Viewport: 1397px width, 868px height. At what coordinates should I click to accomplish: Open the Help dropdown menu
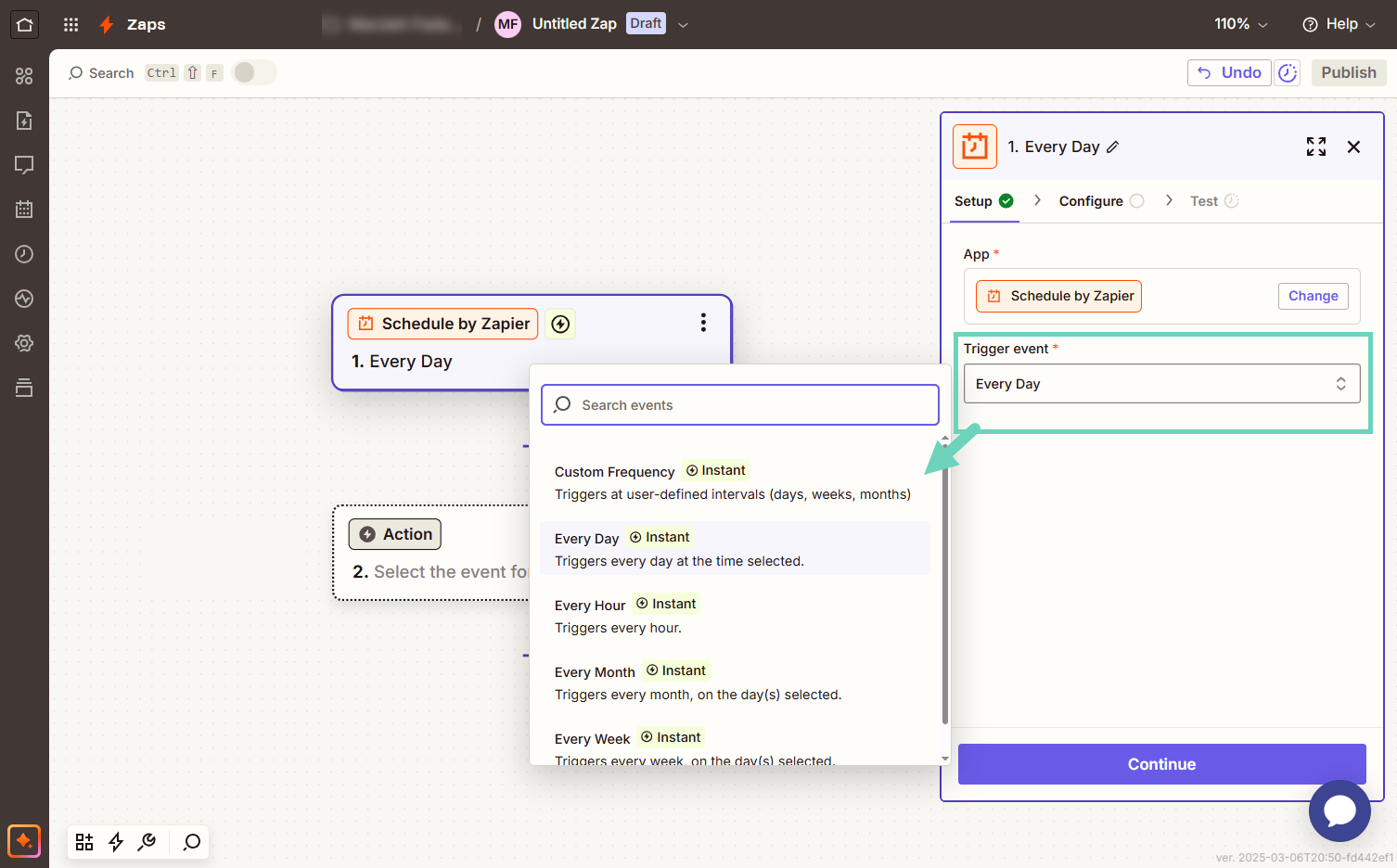click(1339, 24)
